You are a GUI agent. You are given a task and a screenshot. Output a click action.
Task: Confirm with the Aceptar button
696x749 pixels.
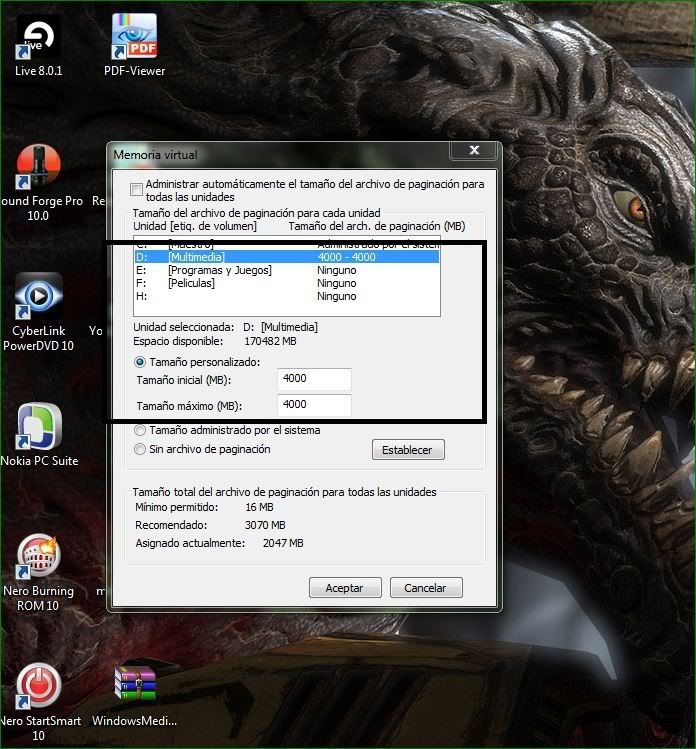click(345, 588)
